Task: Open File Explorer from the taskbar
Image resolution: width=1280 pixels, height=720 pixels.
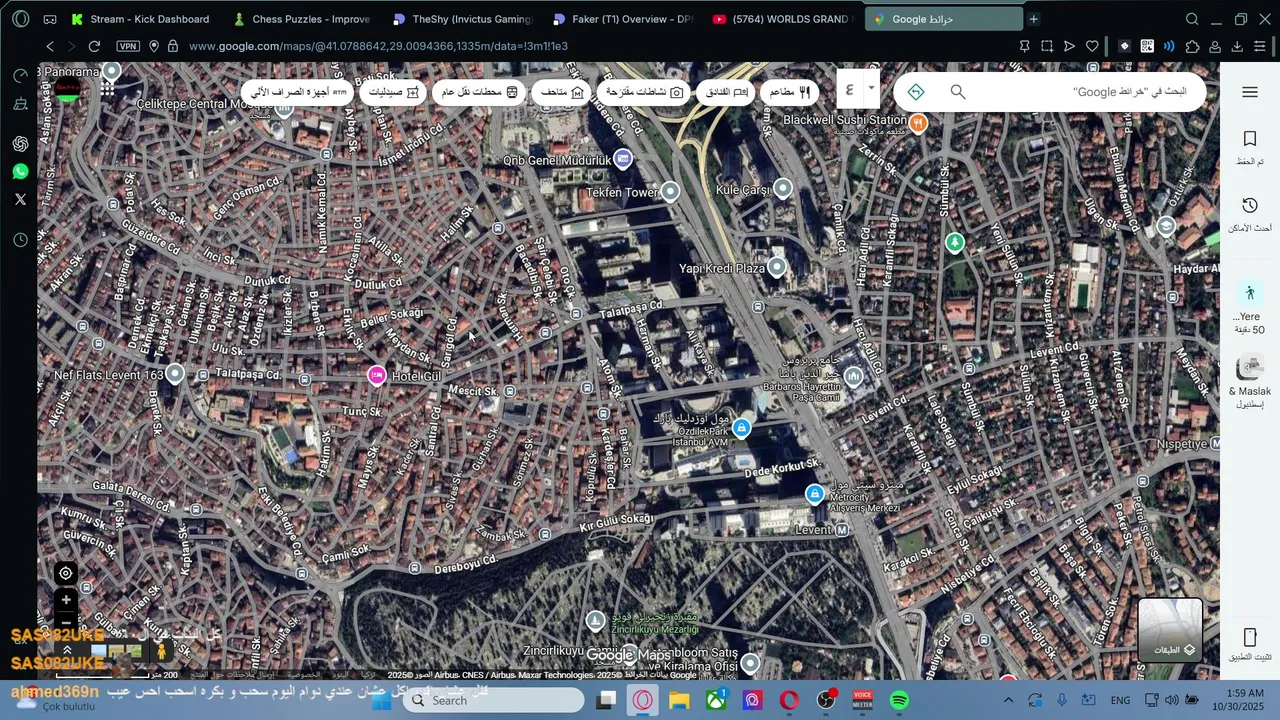Action: click(679, 700)
